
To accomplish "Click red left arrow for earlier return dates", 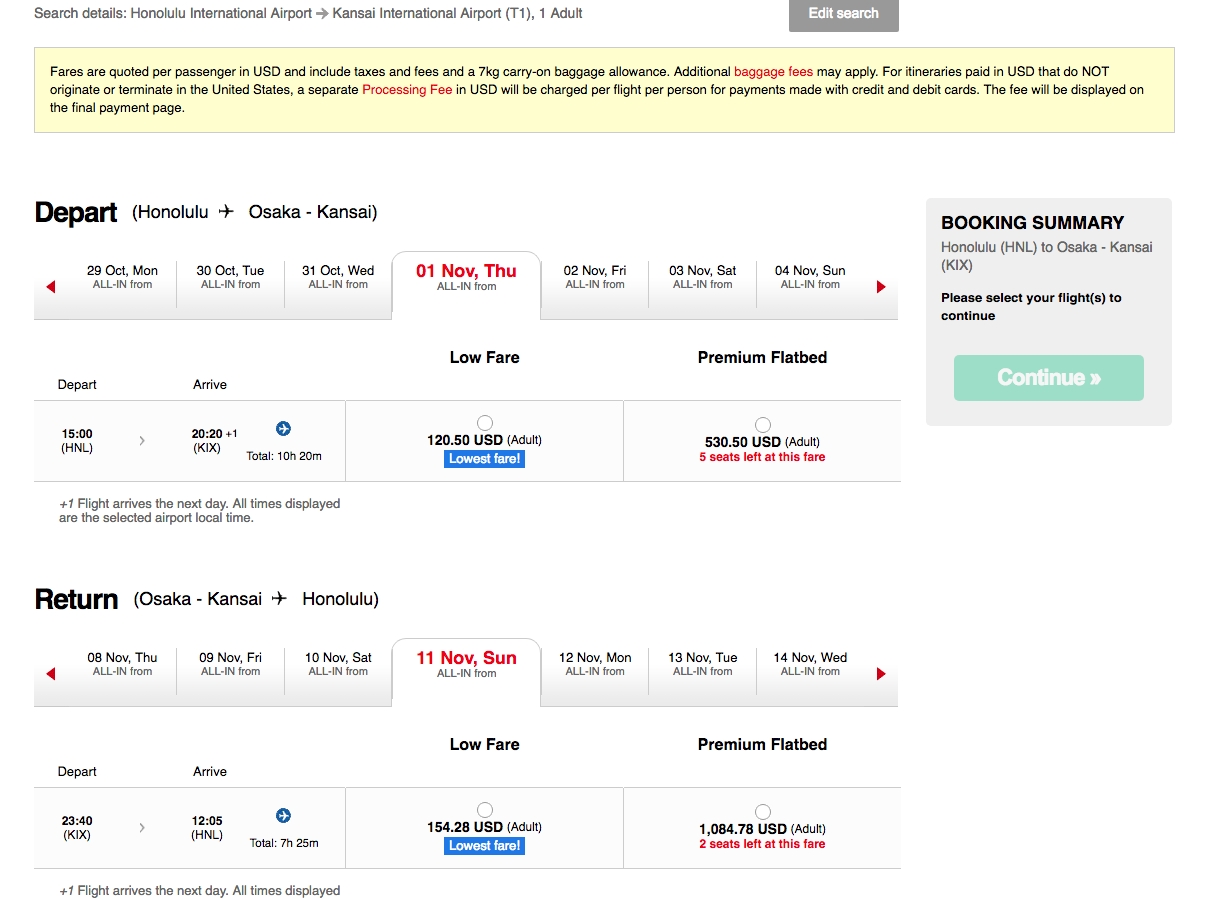I will tap(50, 673).
